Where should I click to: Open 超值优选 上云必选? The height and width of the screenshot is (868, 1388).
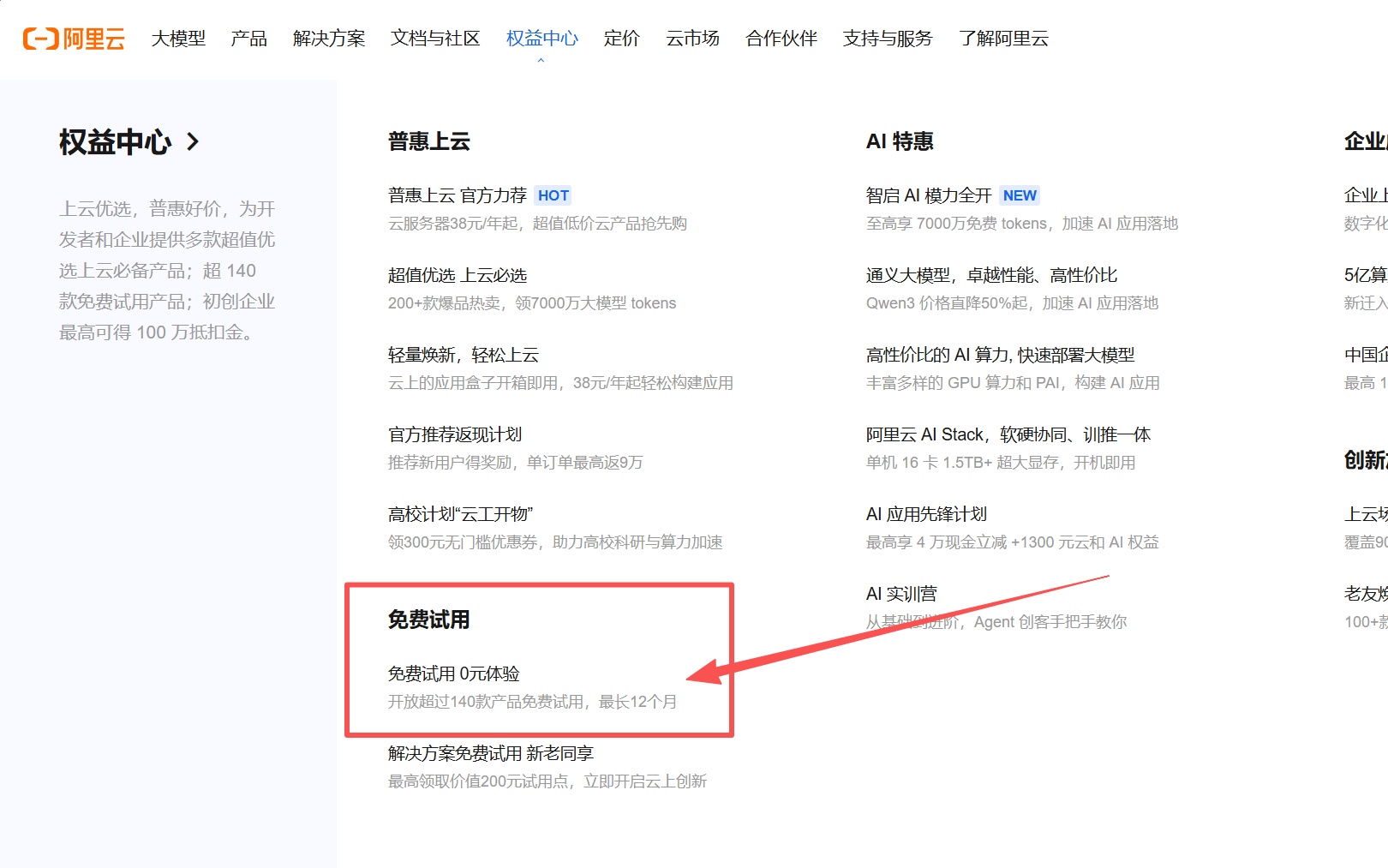(x=458, y=275)
